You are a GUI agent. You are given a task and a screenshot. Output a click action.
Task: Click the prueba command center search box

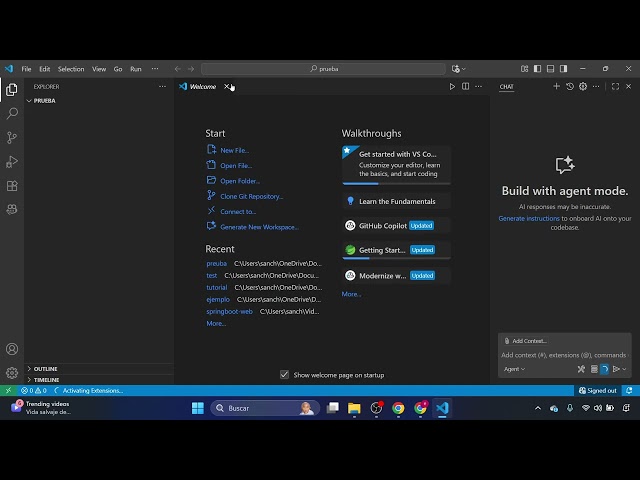(x=323, y=69)
